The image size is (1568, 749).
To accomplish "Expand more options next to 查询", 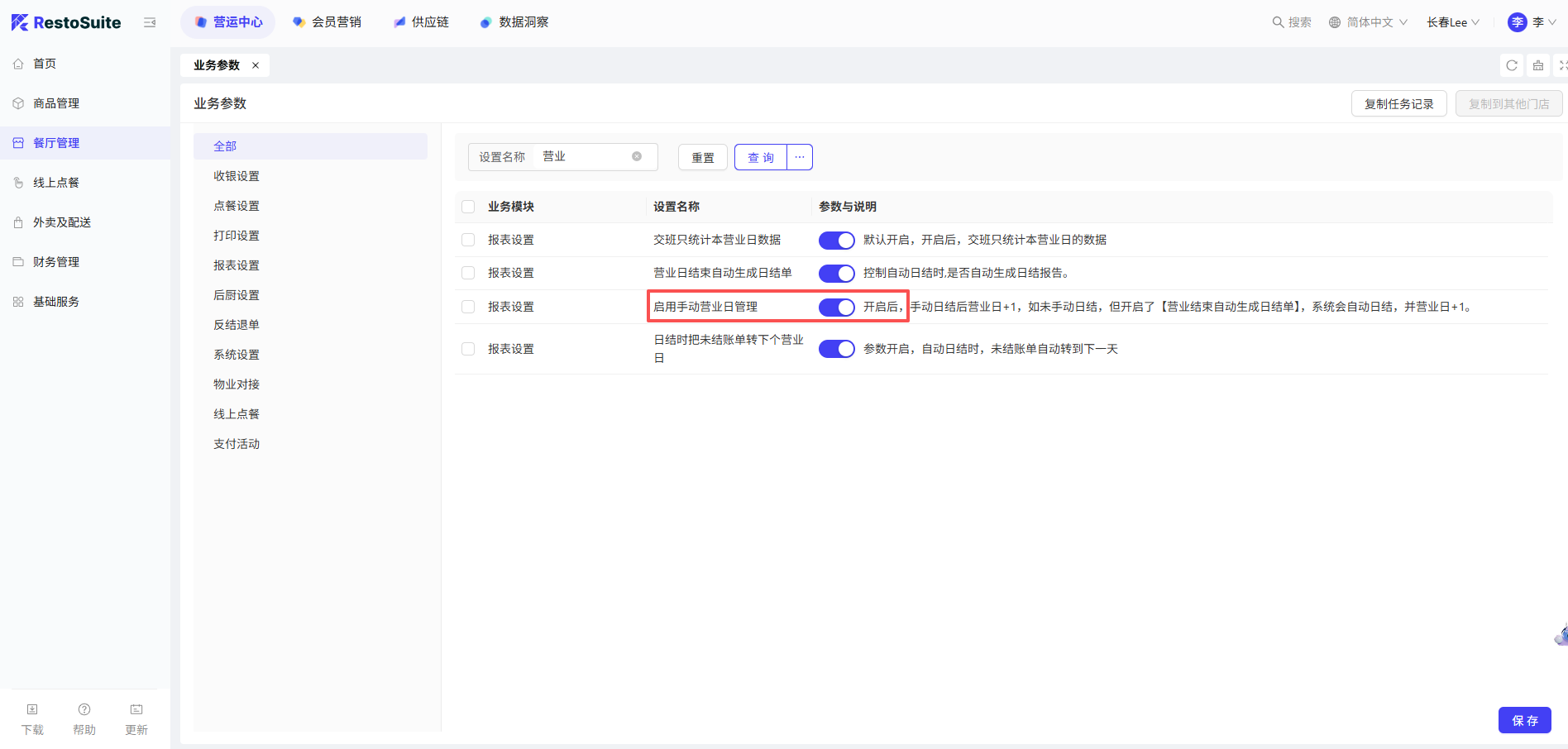I will coord(800,157).
